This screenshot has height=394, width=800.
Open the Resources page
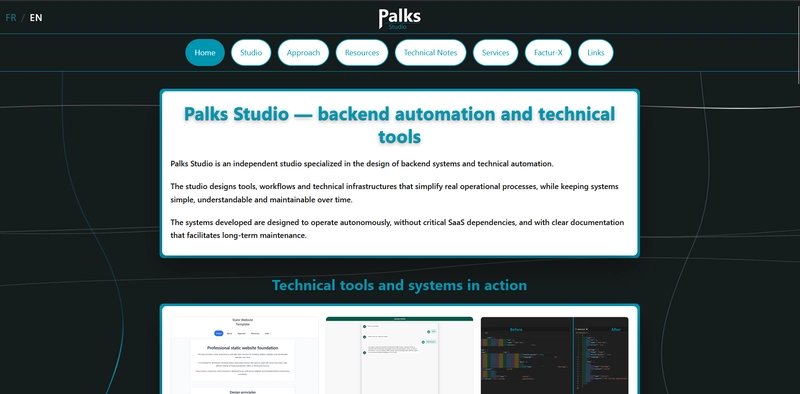[362, 53]
